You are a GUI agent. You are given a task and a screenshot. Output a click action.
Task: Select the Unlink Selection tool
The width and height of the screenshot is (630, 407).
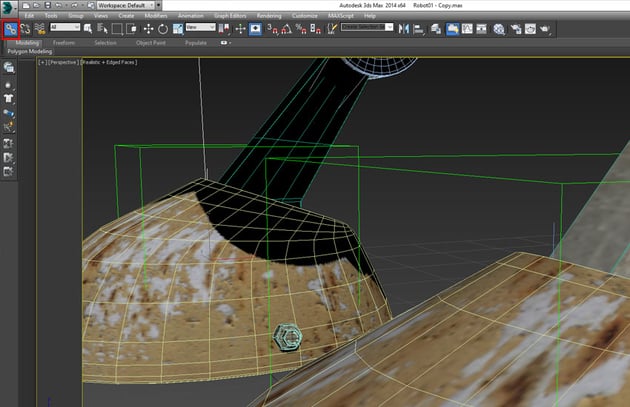pos(25,29)
